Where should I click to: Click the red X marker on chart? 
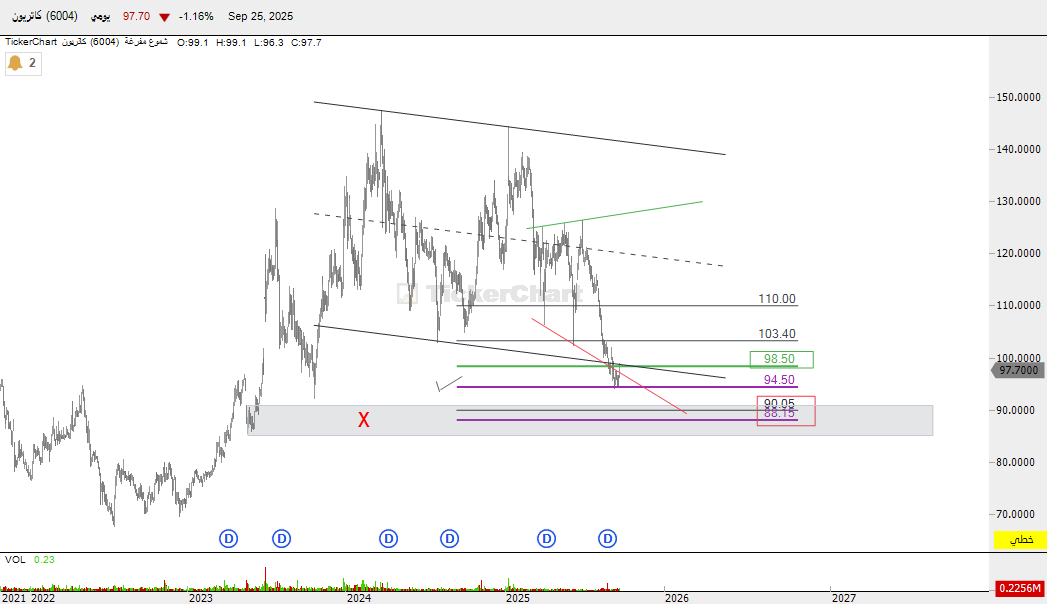point(364,420)
